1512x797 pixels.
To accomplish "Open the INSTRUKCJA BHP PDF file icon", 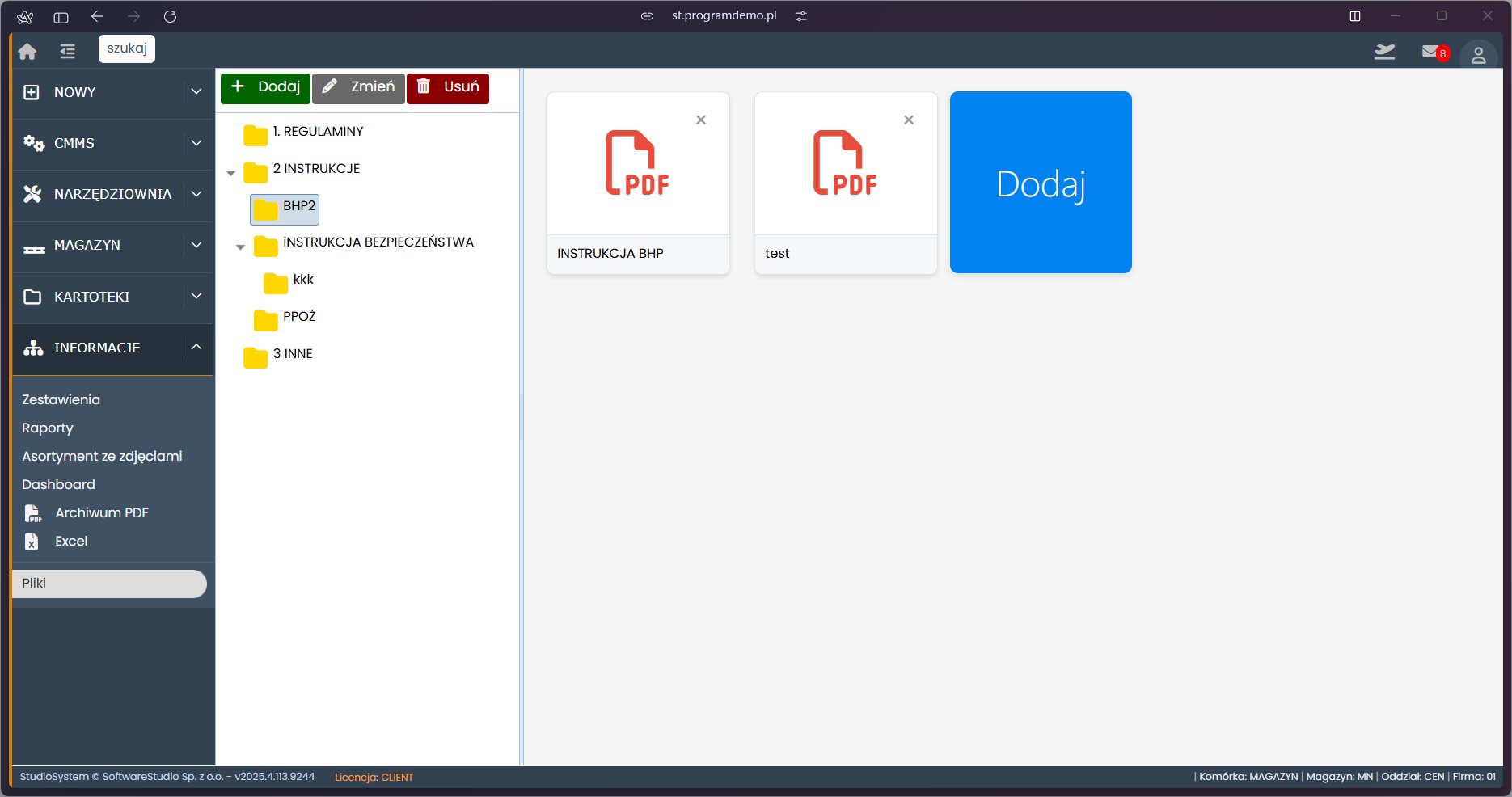I will 637,163.
